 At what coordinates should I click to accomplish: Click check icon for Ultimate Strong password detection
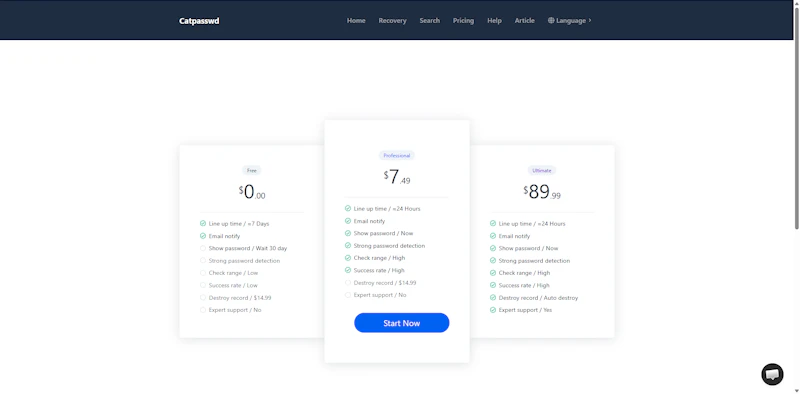tap(493, 261)
